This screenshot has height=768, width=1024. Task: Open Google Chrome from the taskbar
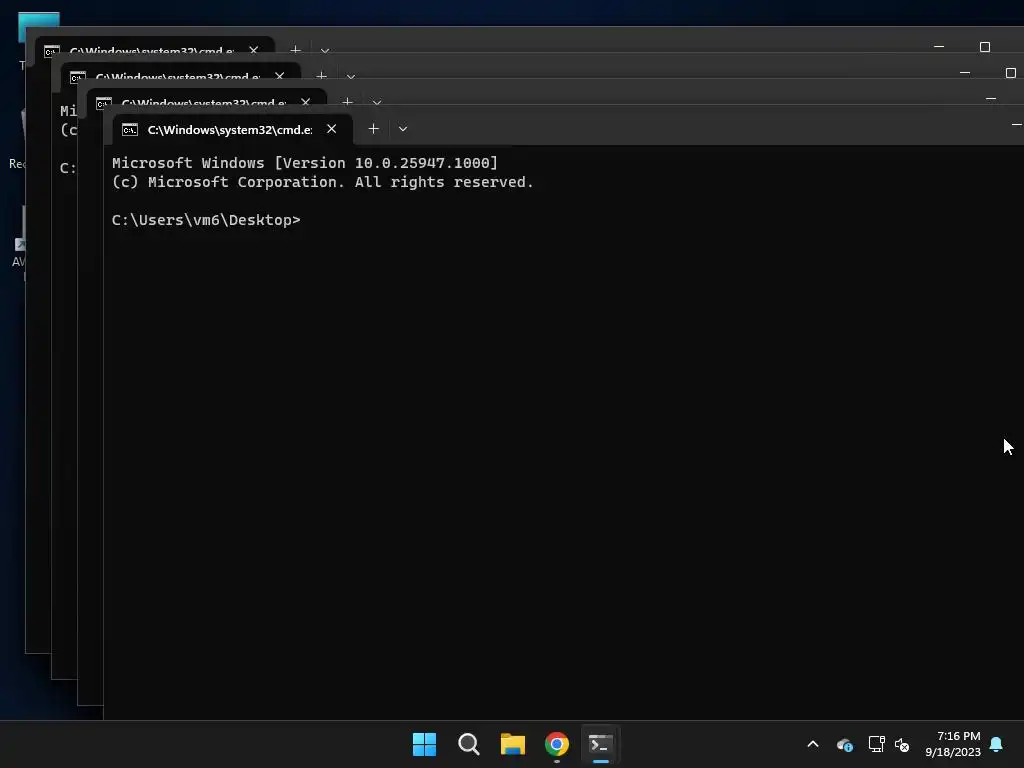coord(557,744)
